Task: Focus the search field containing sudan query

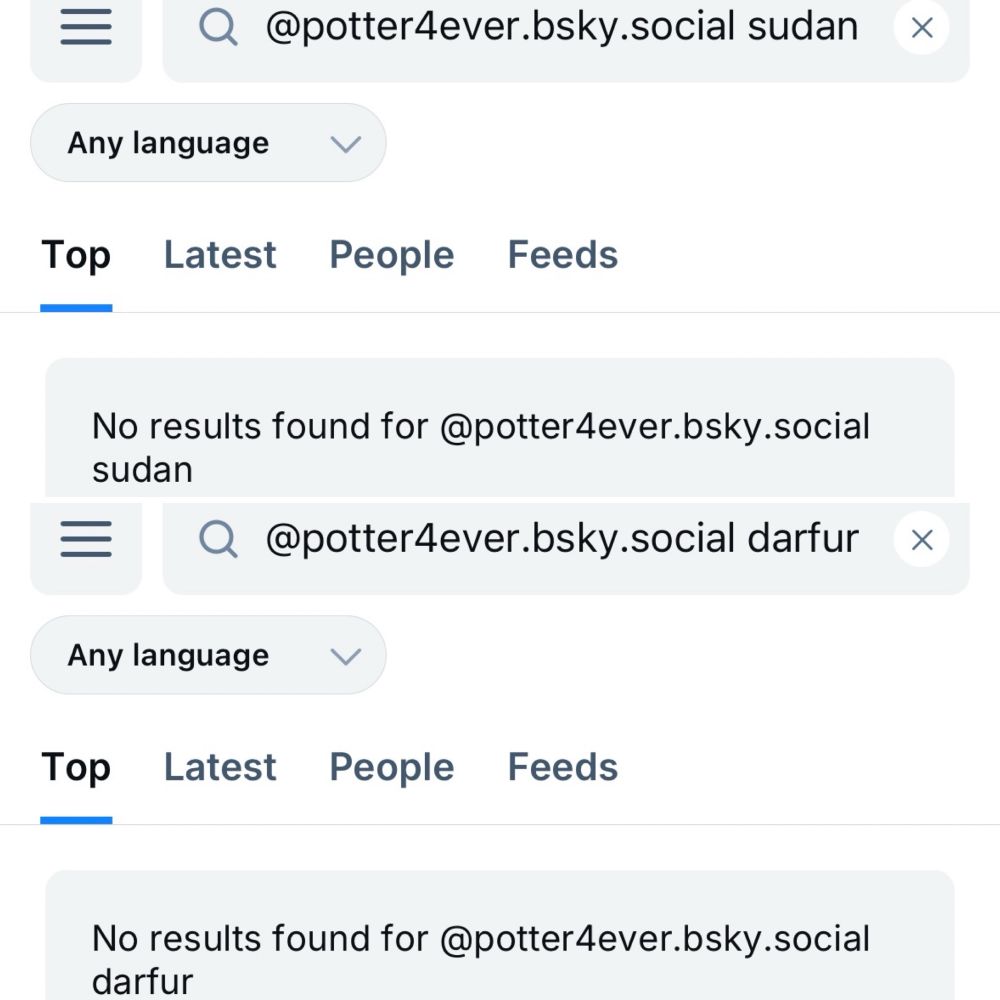Action: pyautogui.click(x=560, y=28)
